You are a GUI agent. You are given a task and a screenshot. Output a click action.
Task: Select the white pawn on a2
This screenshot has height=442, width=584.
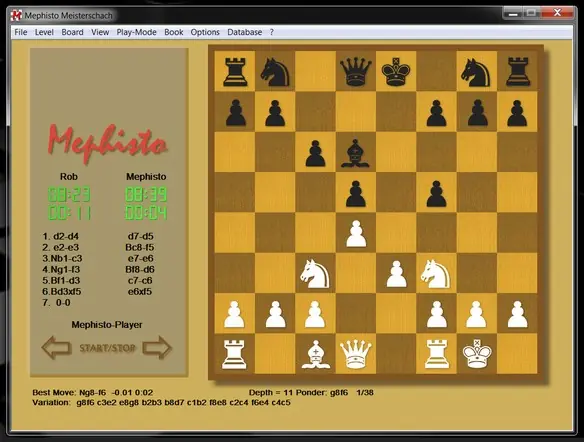pyautogui.click(x=234, y=315)
